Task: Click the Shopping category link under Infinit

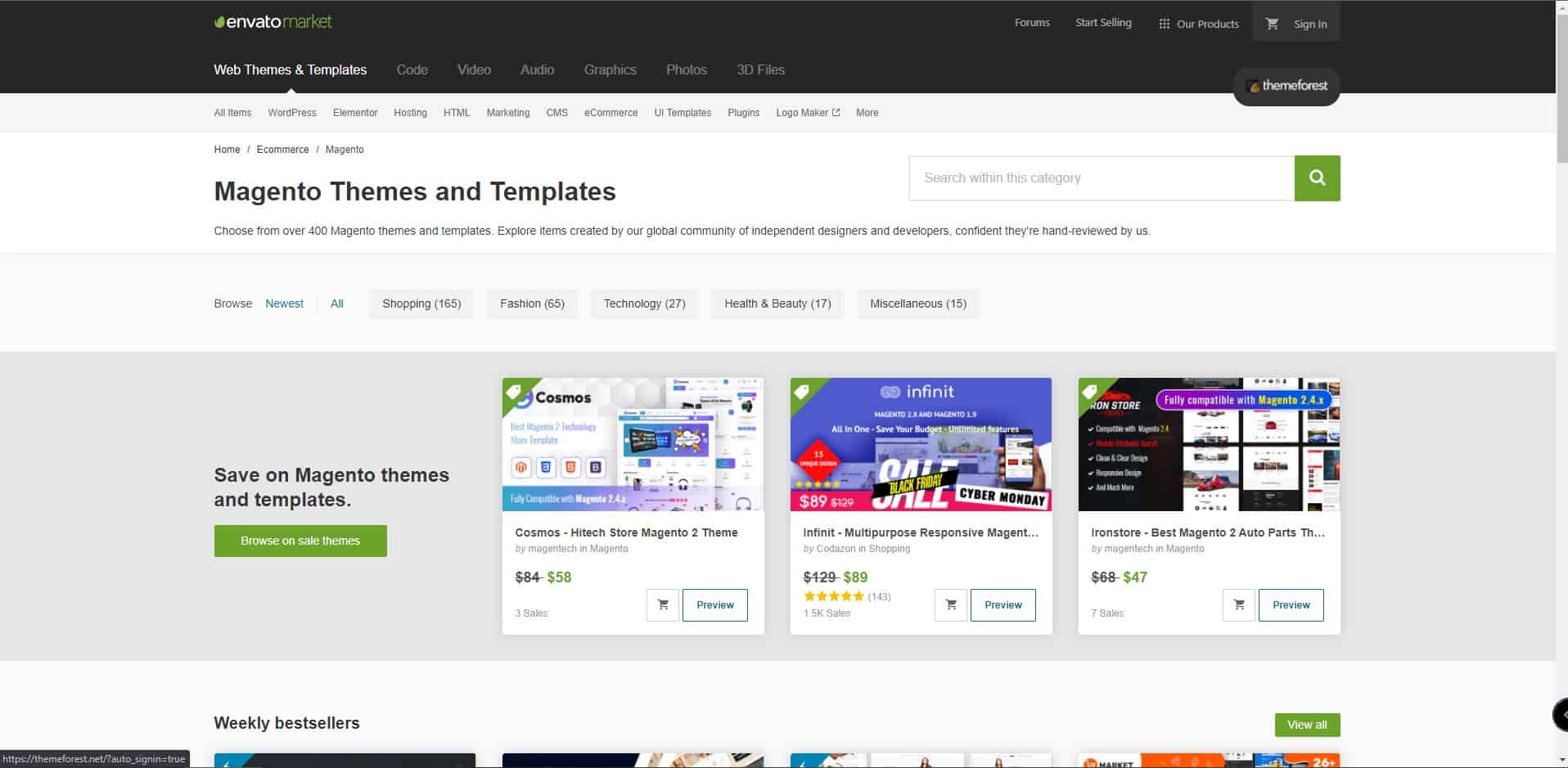Action: 890,549
